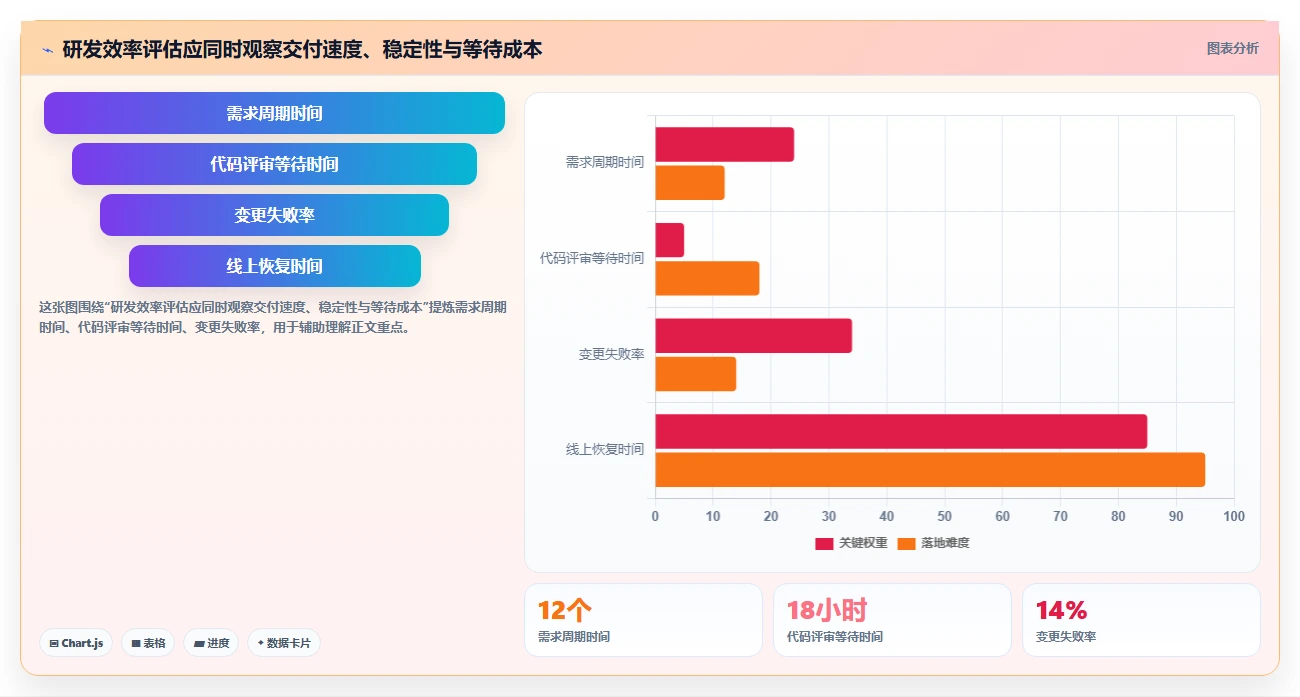Click the red 需求周期时间 bar
Image resolution: width=1300 pixels, height=697 pixels.
coord(724,144)
